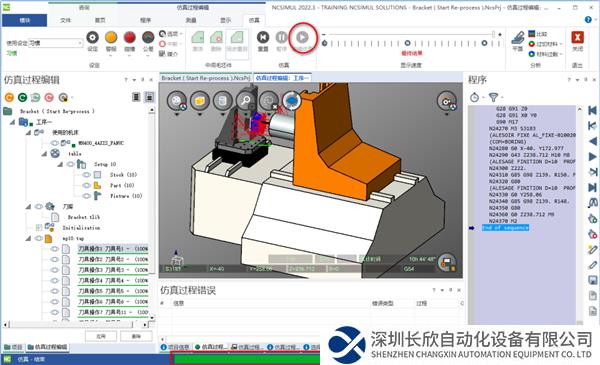600x365 pixels.
Task: Toggle visibility eye of Part (10)
Action: point(87,186)
